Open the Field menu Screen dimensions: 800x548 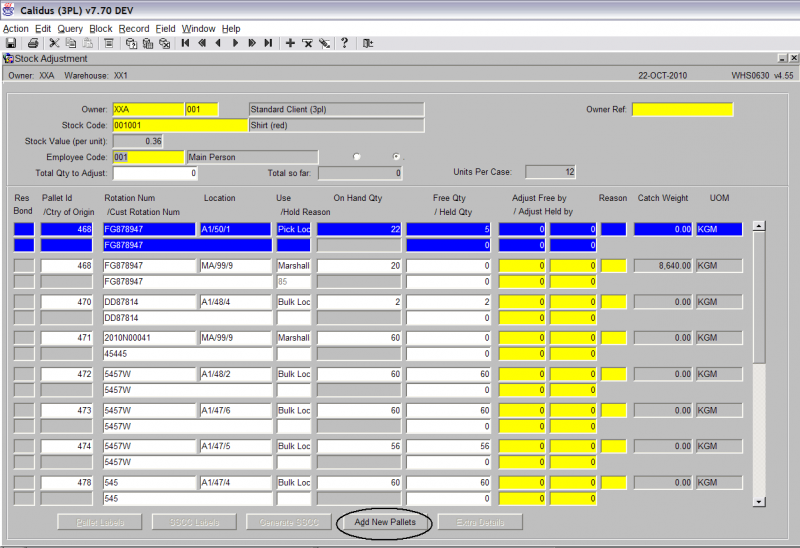[165, 29]
